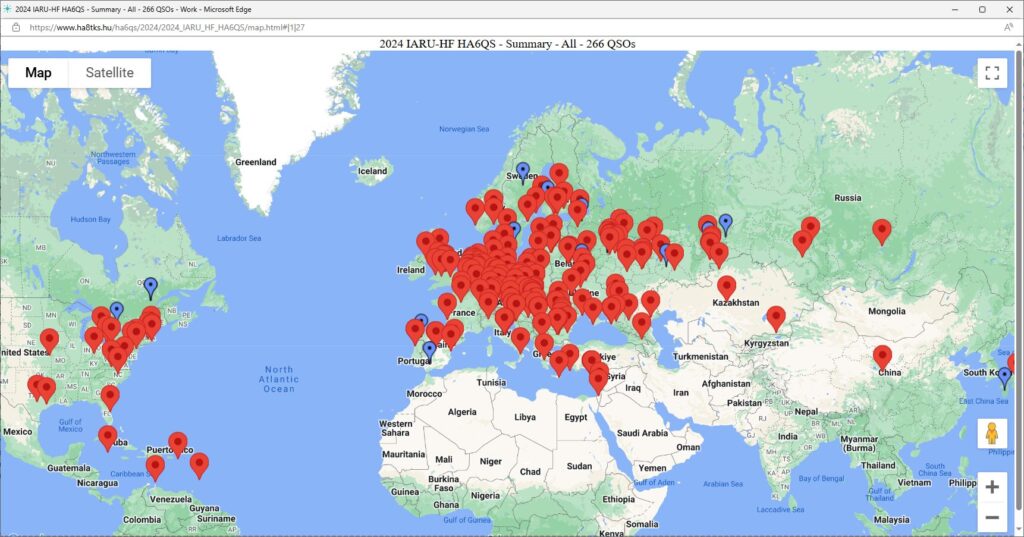
Task: Zoom out with the minus button
Action: [x=992, y=517]
